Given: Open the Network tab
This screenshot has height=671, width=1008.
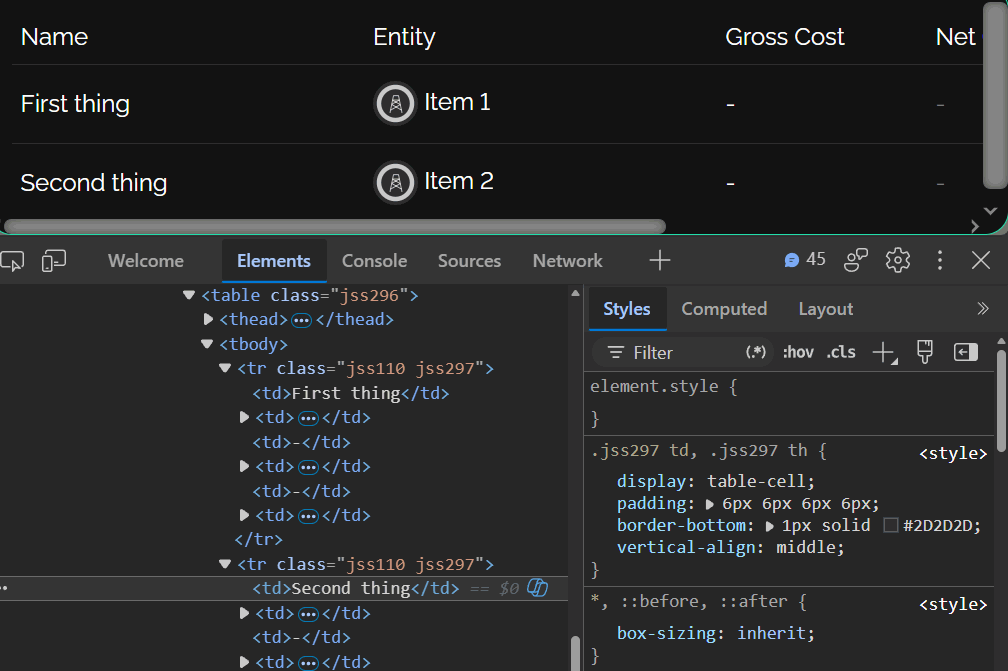Looking at the screenshot, I should [568, 261].
